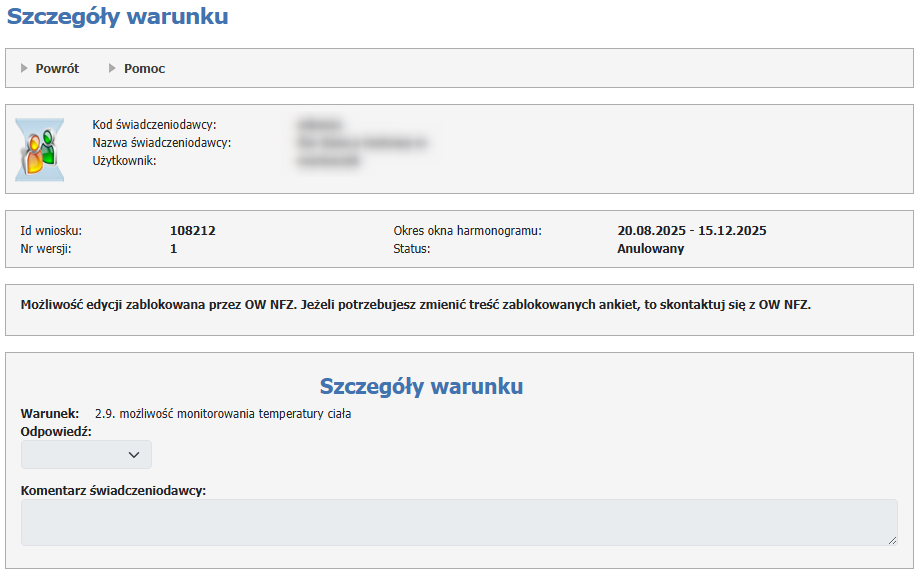The width and height of the screenshot is (920, 574).
Task: Click the resize grip of the comment box
Action: (891, 539)
